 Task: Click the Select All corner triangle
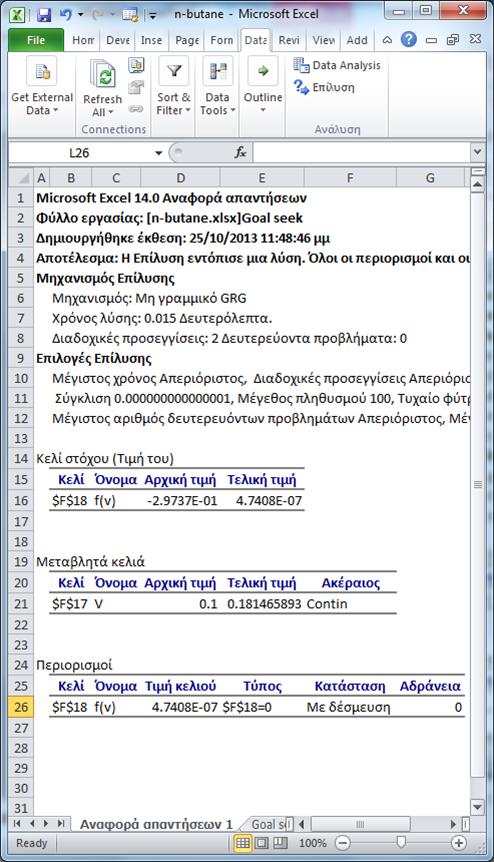pyautogui.click(x=22, y=178)
